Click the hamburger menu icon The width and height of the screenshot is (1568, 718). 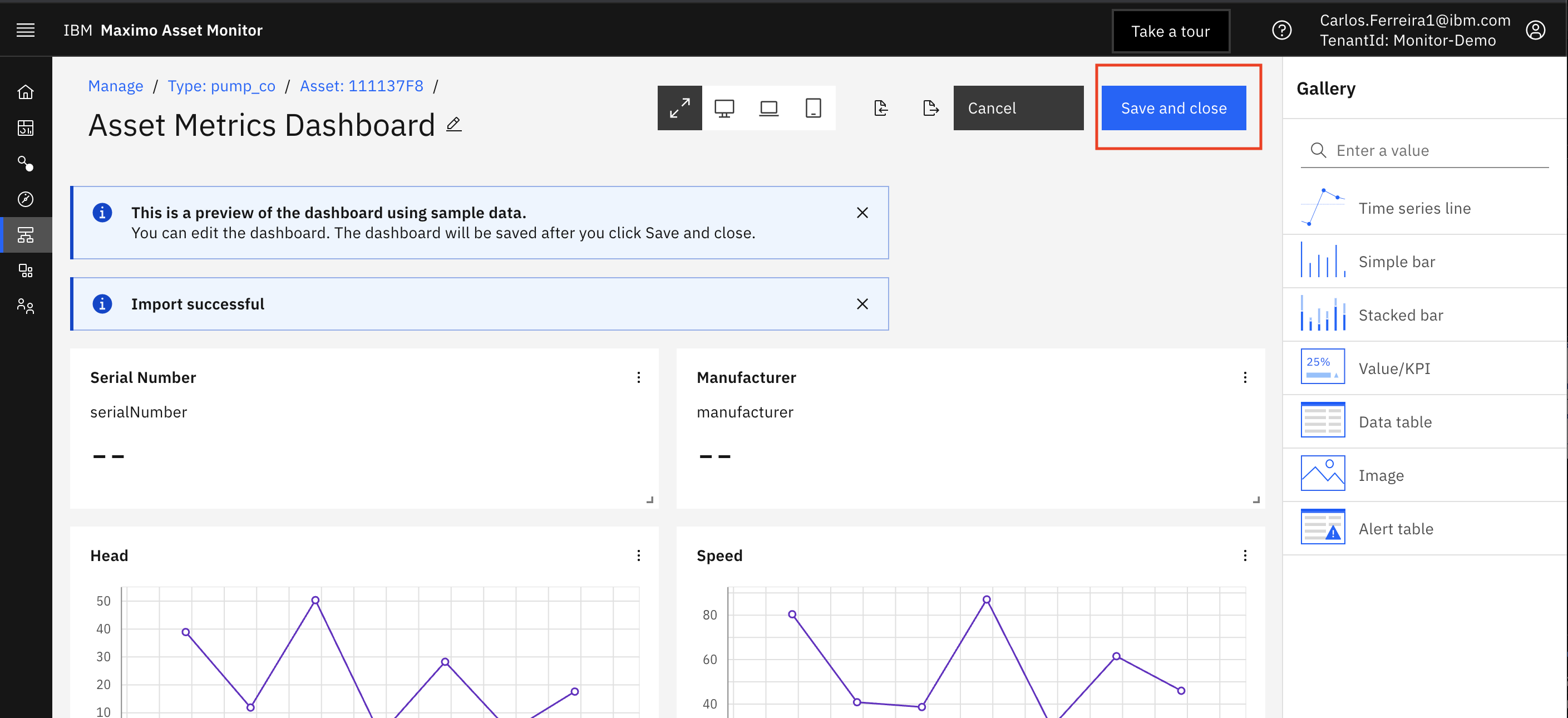coord(26,30)
